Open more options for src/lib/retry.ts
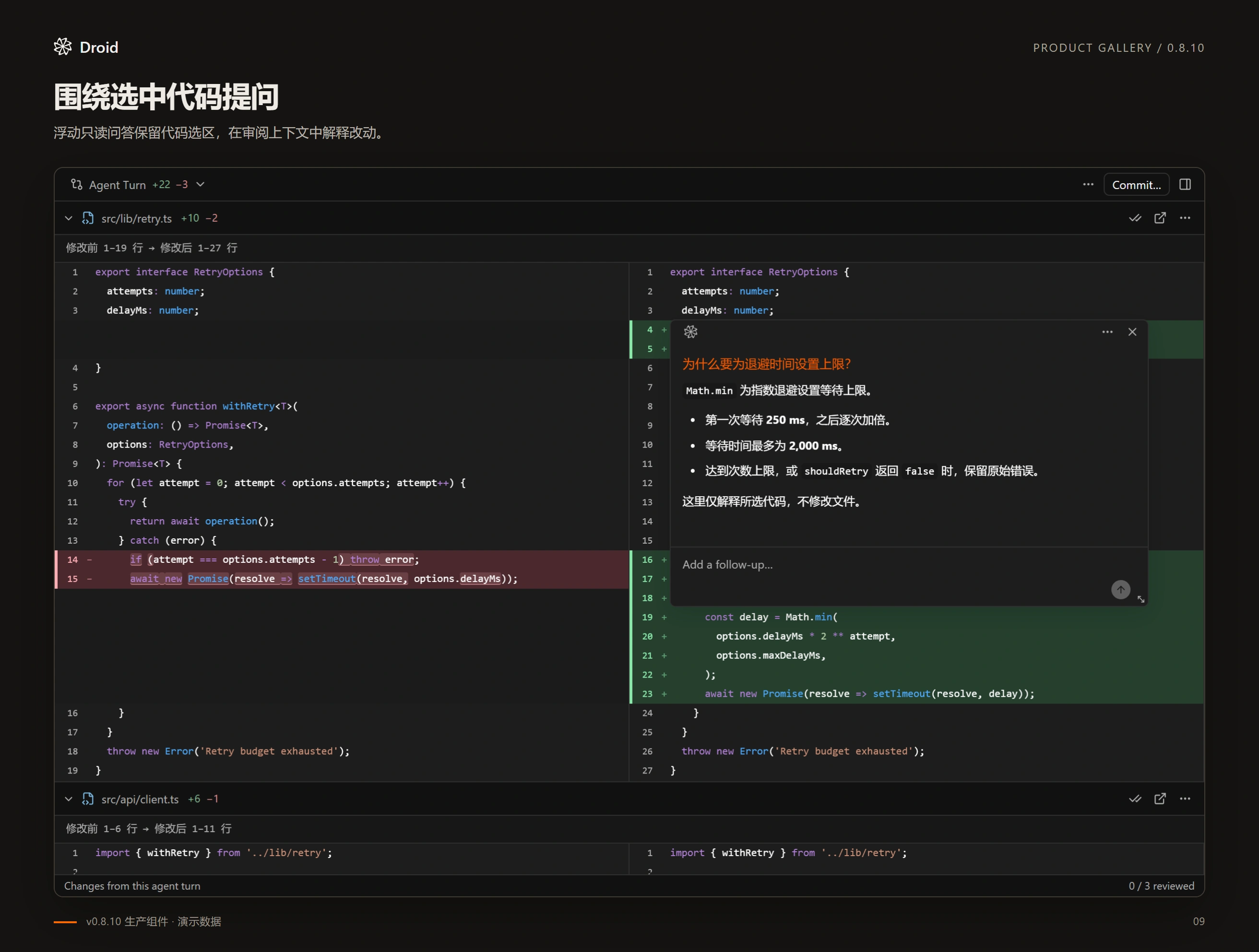 (x=1185, y=218)
